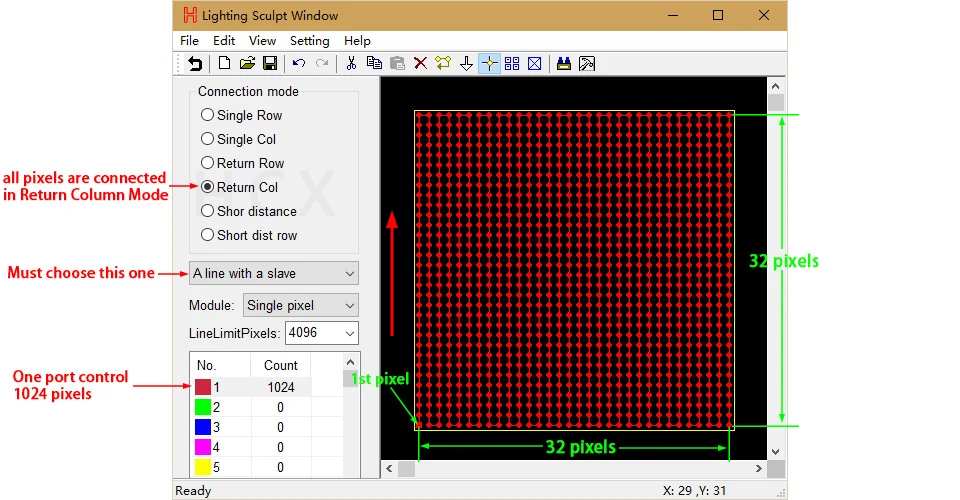Select Short dist row connection mode

click(x=249, y=235)
